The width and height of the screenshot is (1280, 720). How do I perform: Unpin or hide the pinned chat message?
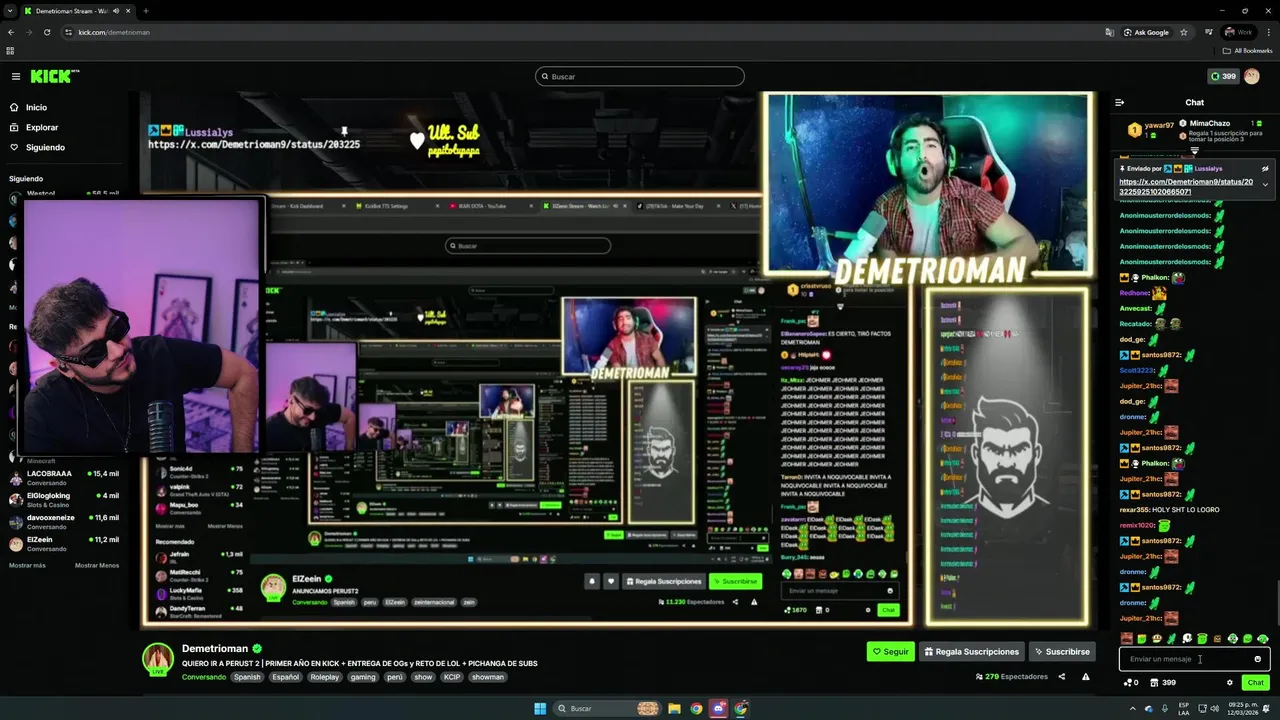(x=1265, y=169)
